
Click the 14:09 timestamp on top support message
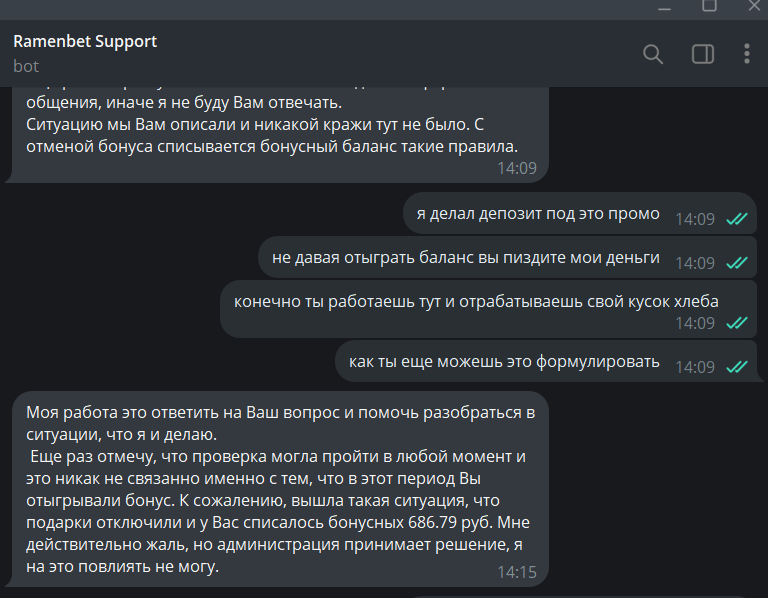click(x=516, y=168)
